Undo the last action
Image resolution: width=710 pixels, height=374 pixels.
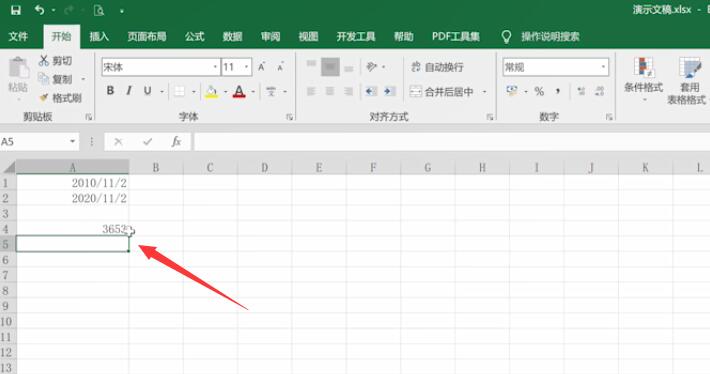(40, 10)
